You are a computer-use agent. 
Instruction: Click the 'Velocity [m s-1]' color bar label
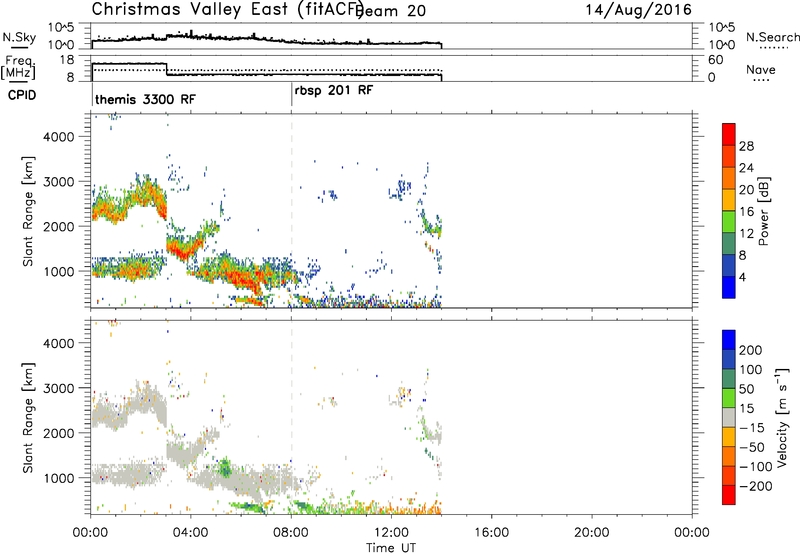pos(781,417)
